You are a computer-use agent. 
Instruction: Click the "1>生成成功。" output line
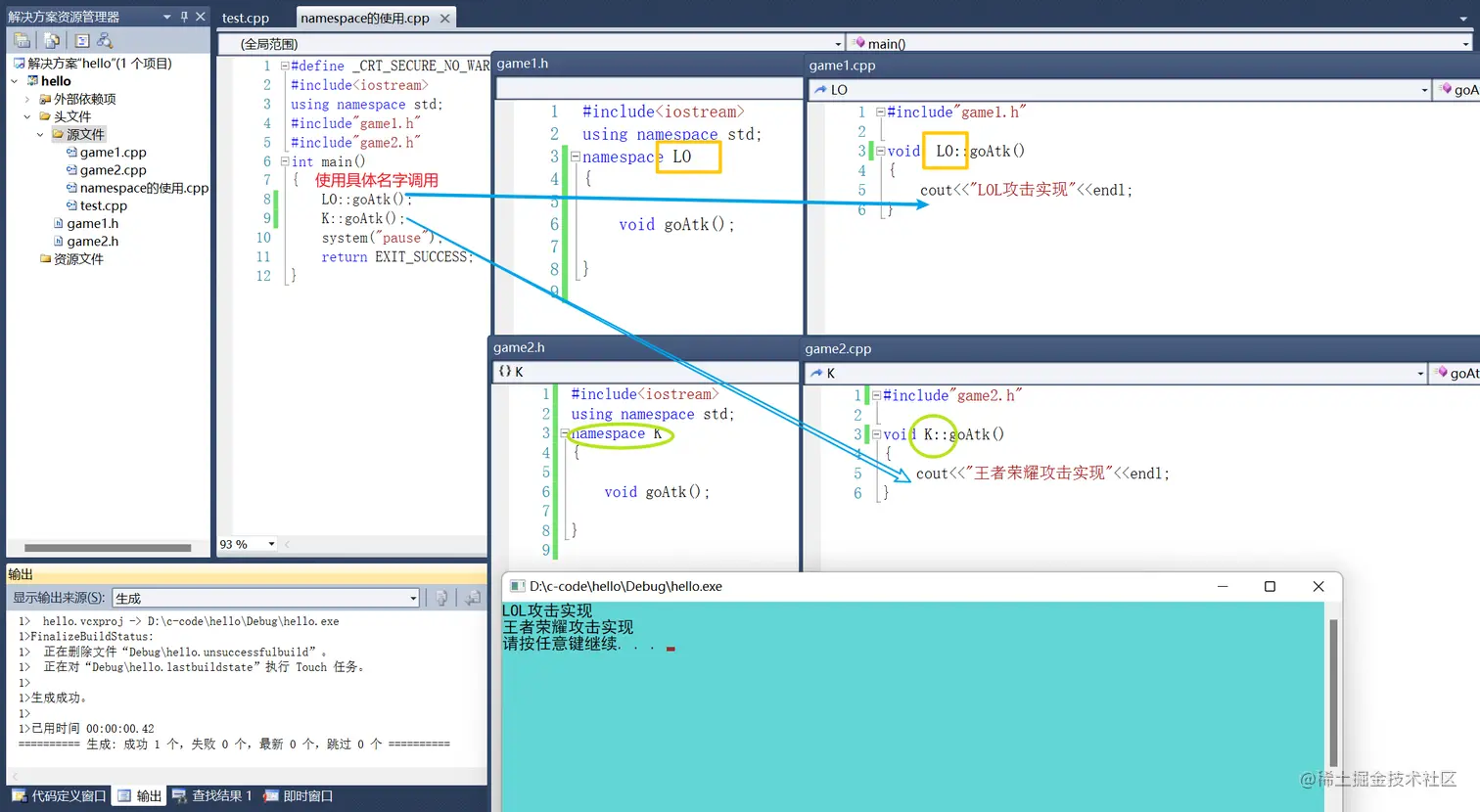(x=54, y=699)
